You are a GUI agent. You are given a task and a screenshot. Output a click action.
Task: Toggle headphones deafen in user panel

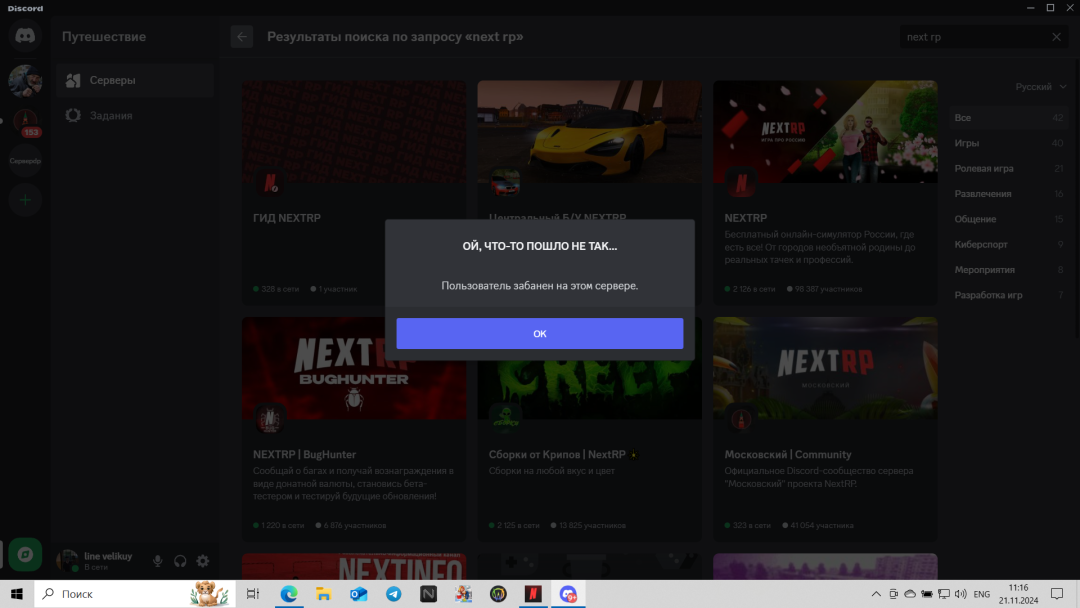(x=180, y=561)
